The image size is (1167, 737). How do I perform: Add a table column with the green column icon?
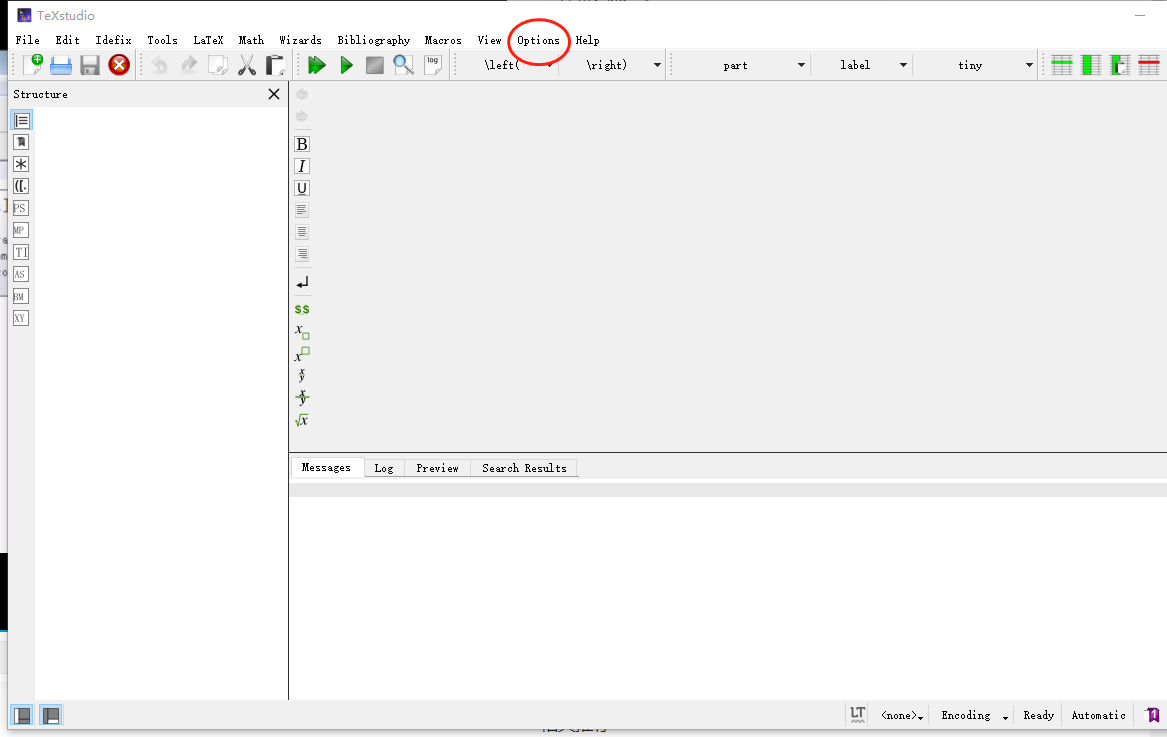point(1091,66)
